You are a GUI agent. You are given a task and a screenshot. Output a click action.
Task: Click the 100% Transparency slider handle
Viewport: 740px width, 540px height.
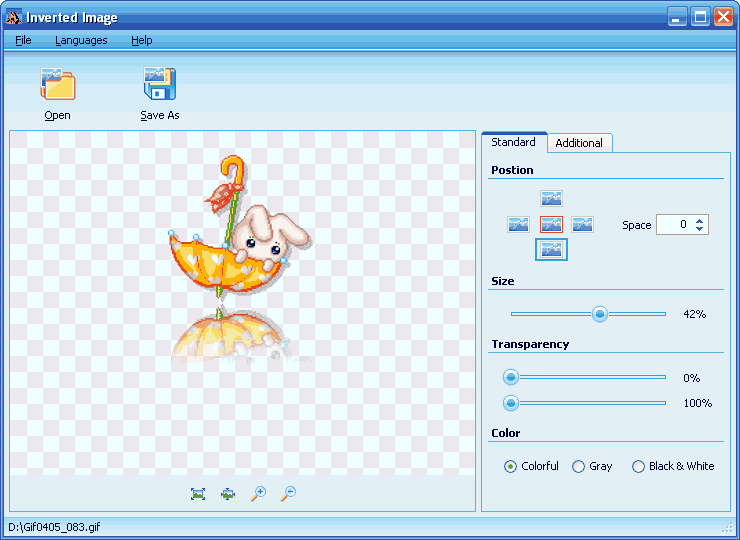[510, 403]
